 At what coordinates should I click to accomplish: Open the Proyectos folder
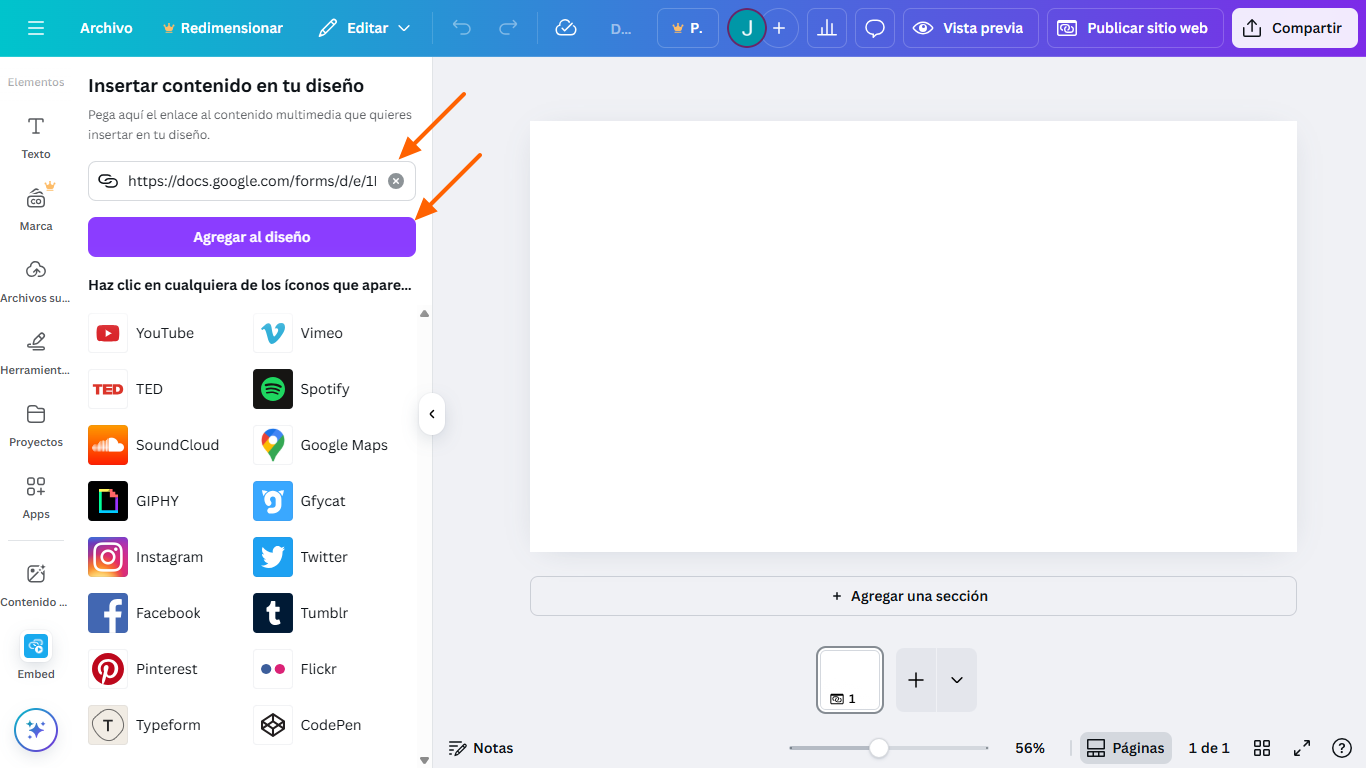(36, 425)
